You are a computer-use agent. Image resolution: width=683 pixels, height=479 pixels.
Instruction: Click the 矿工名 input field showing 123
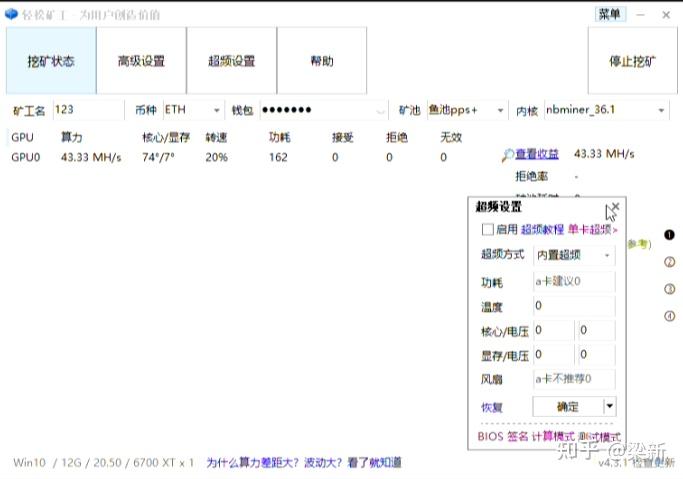tap(88, 110)
